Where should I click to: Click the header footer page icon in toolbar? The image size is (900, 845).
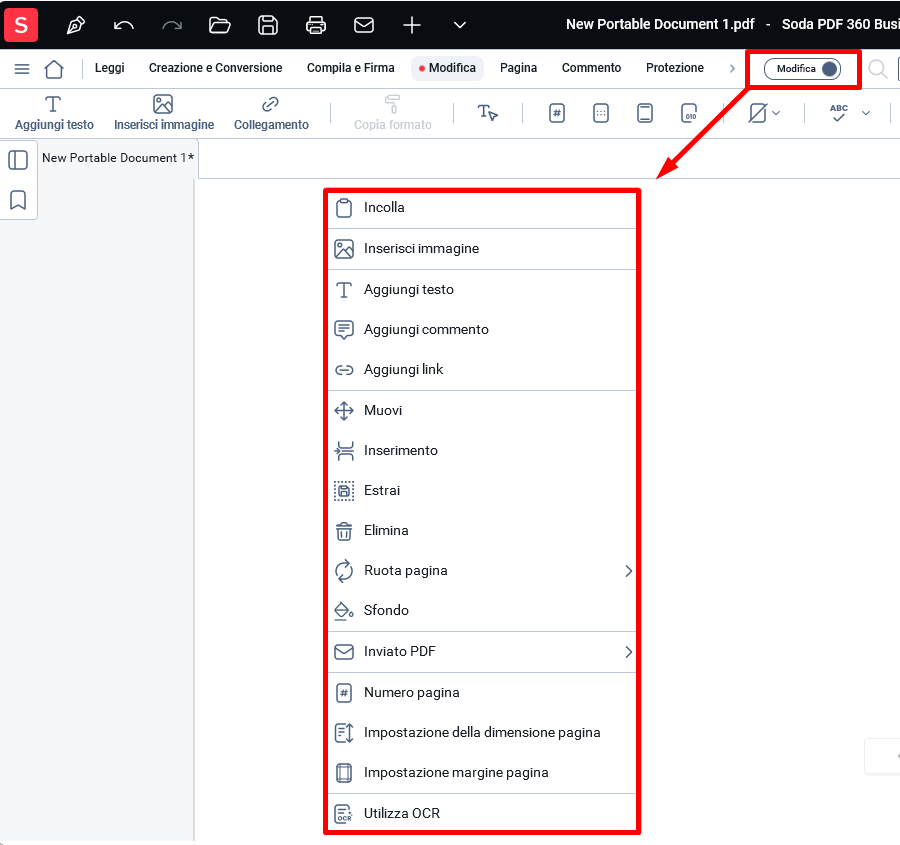[645, 113]
